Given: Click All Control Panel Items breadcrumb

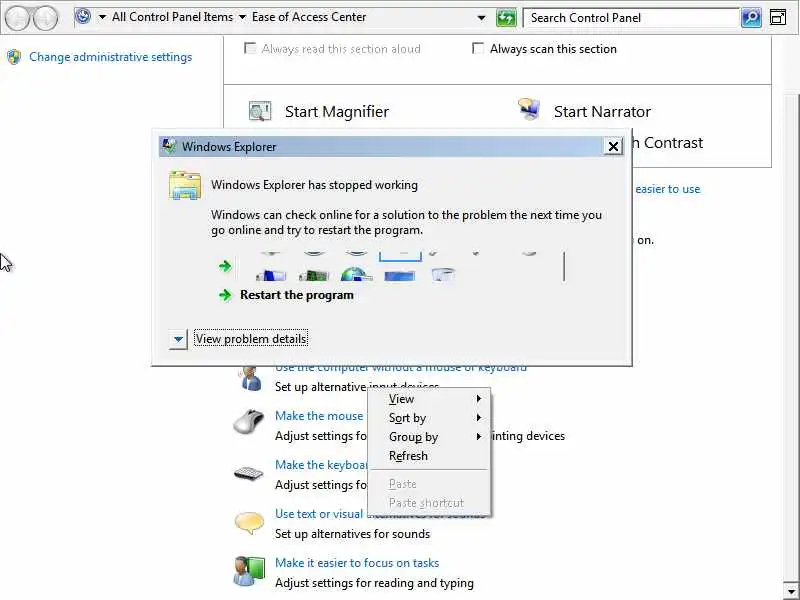Looking at the screenshot, I should point(172,17).
